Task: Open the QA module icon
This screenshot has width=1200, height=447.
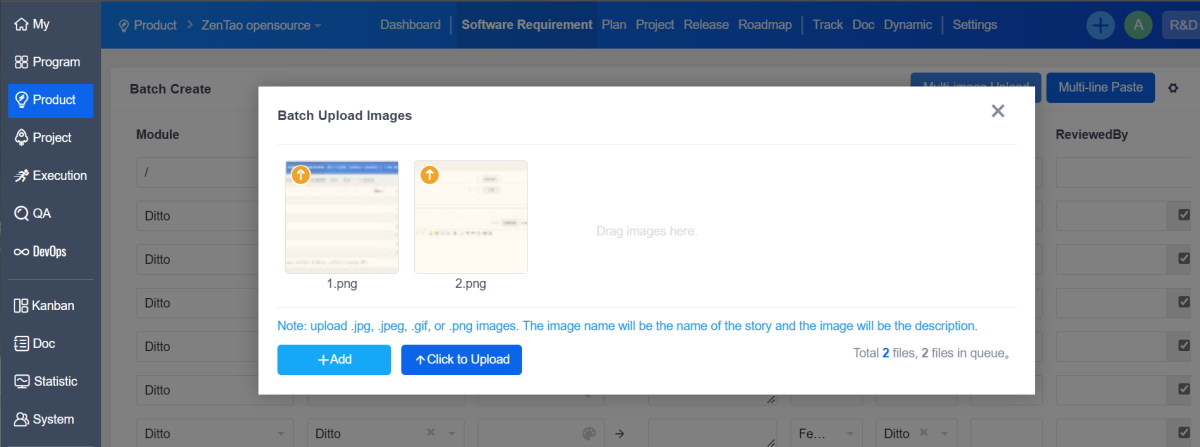Action: click(22, 214)
